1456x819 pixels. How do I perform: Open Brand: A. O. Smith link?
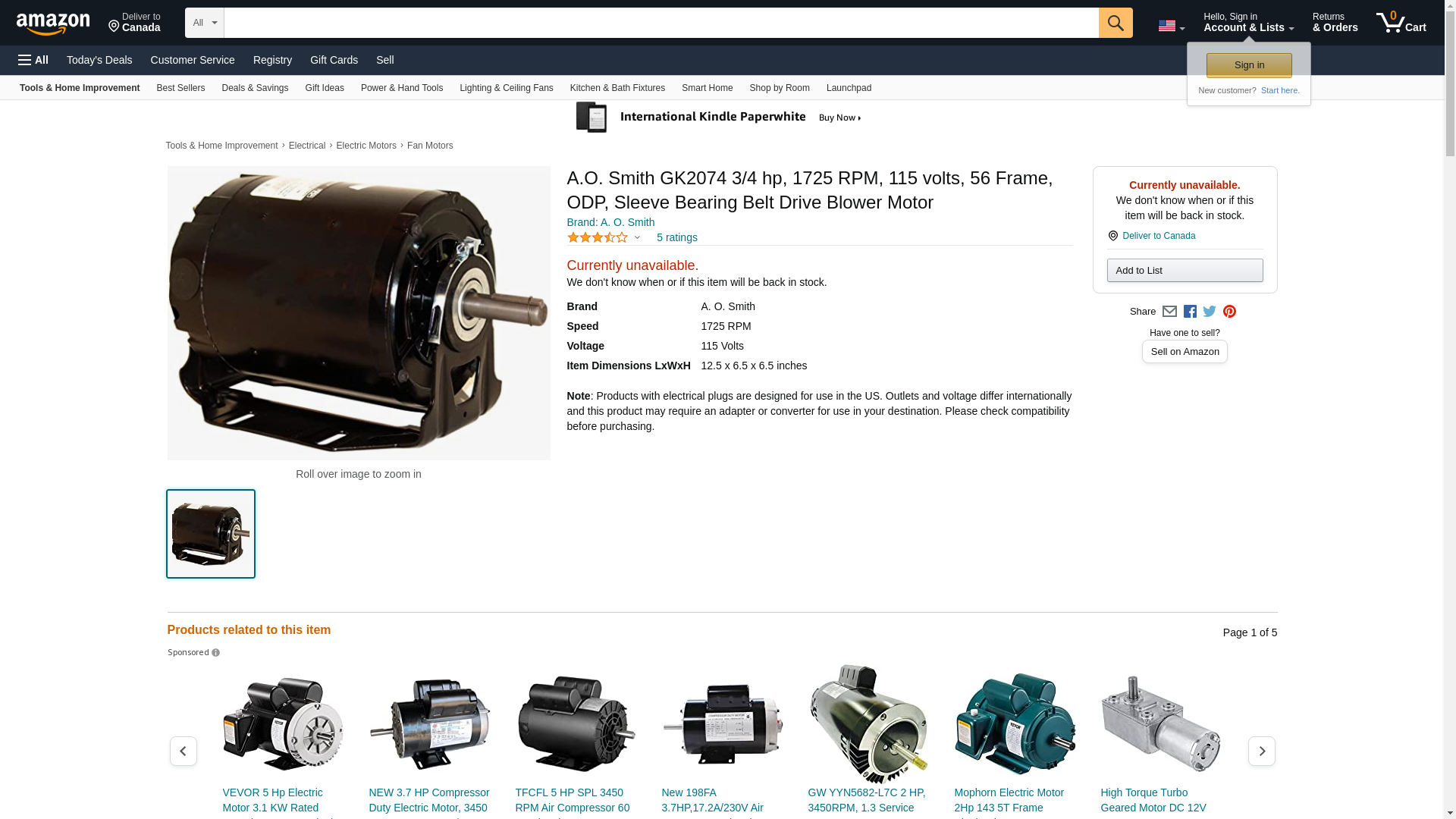pos(610,222)
